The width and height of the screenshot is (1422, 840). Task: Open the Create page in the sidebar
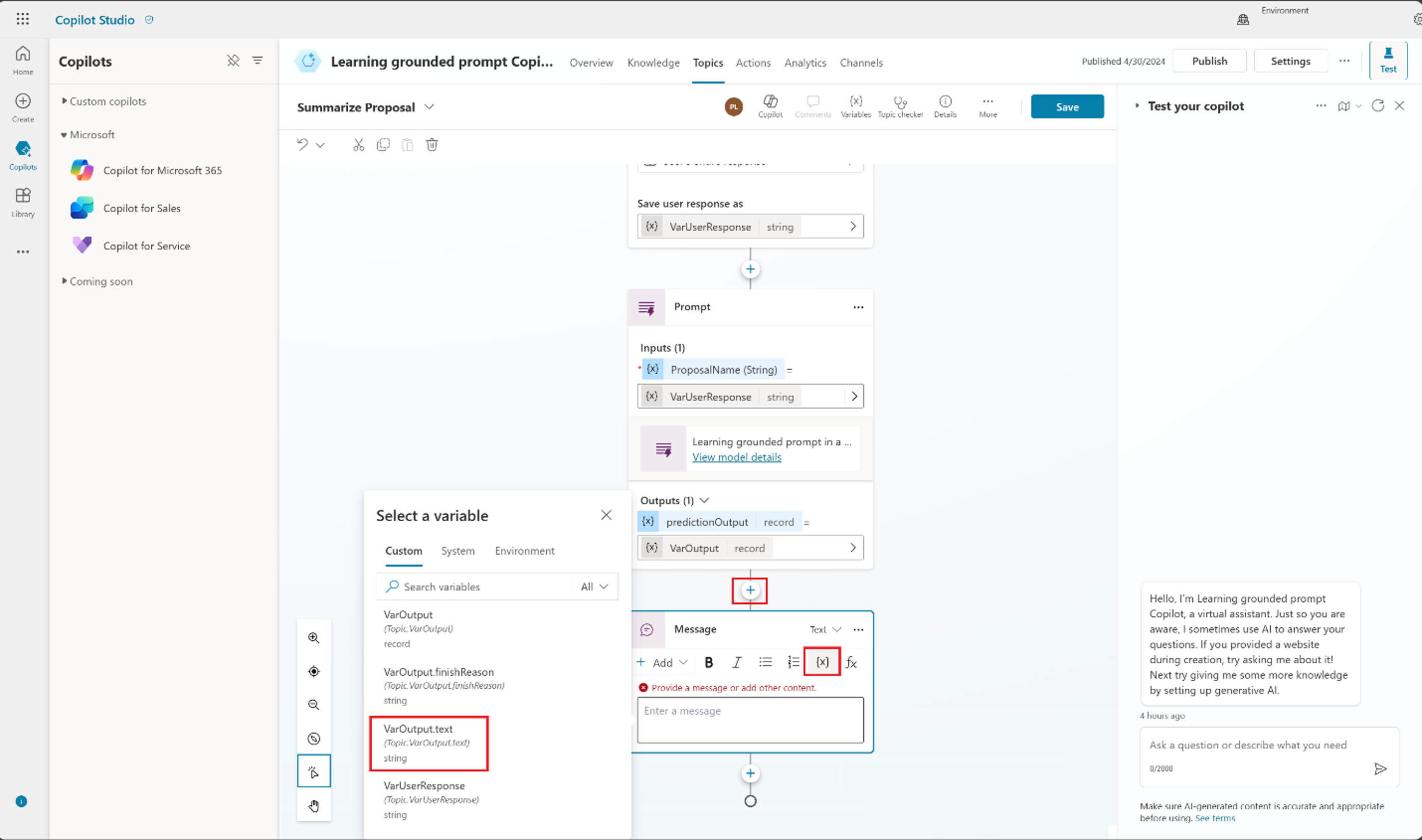point(22,107)
